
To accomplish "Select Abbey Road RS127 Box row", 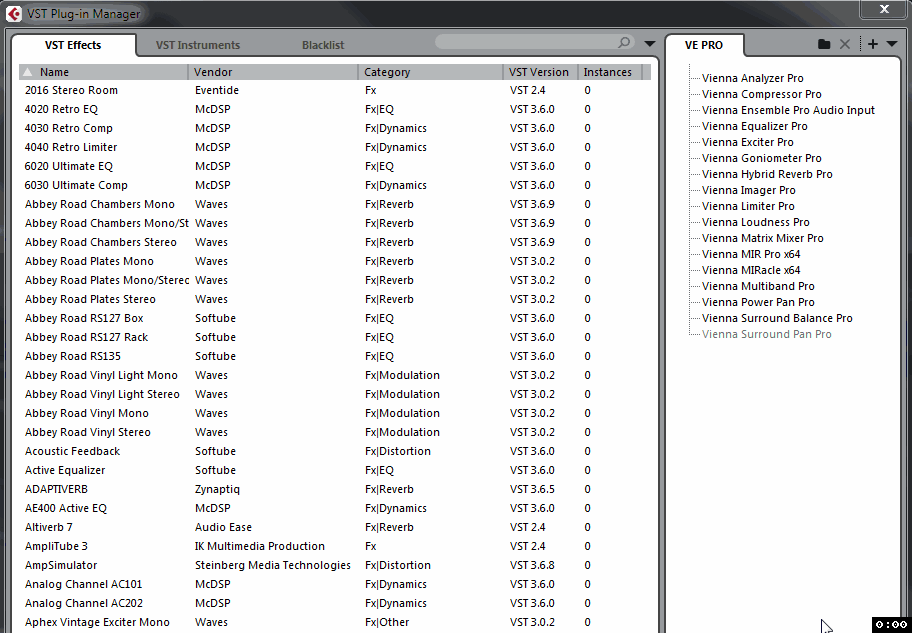I will click(x=334, y=318).
